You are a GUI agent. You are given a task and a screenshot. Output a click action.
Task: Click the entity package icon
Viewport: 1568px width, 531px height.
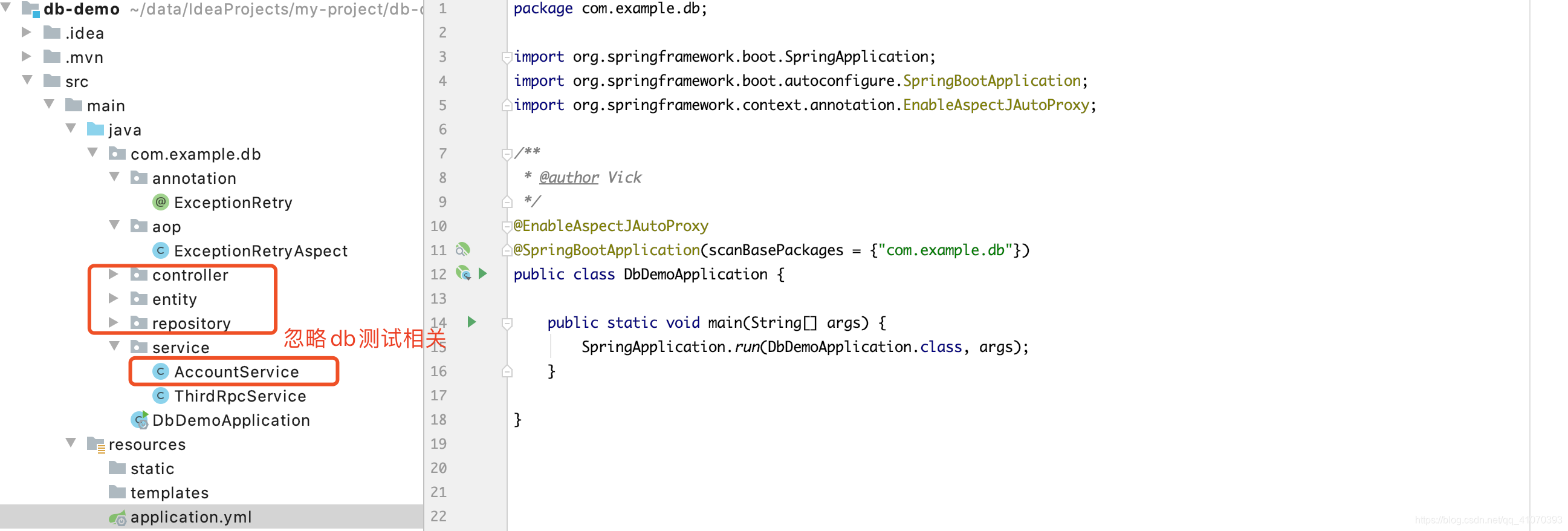[x=140, y=298]
